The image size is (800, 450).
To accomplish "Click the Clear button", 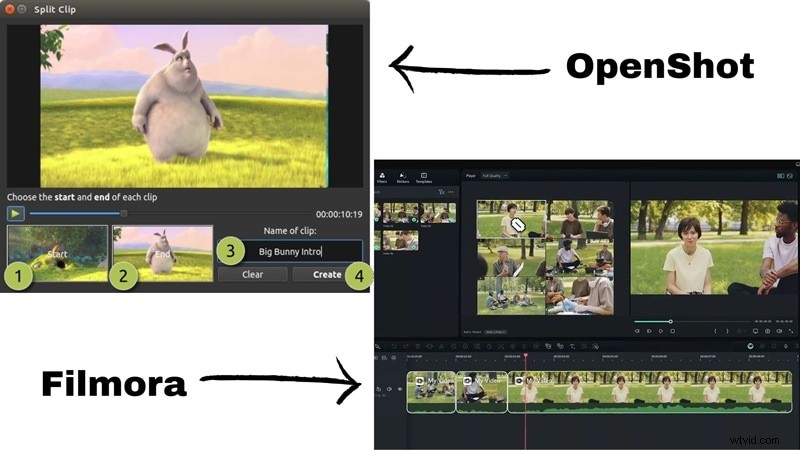I will coord(253,274).
